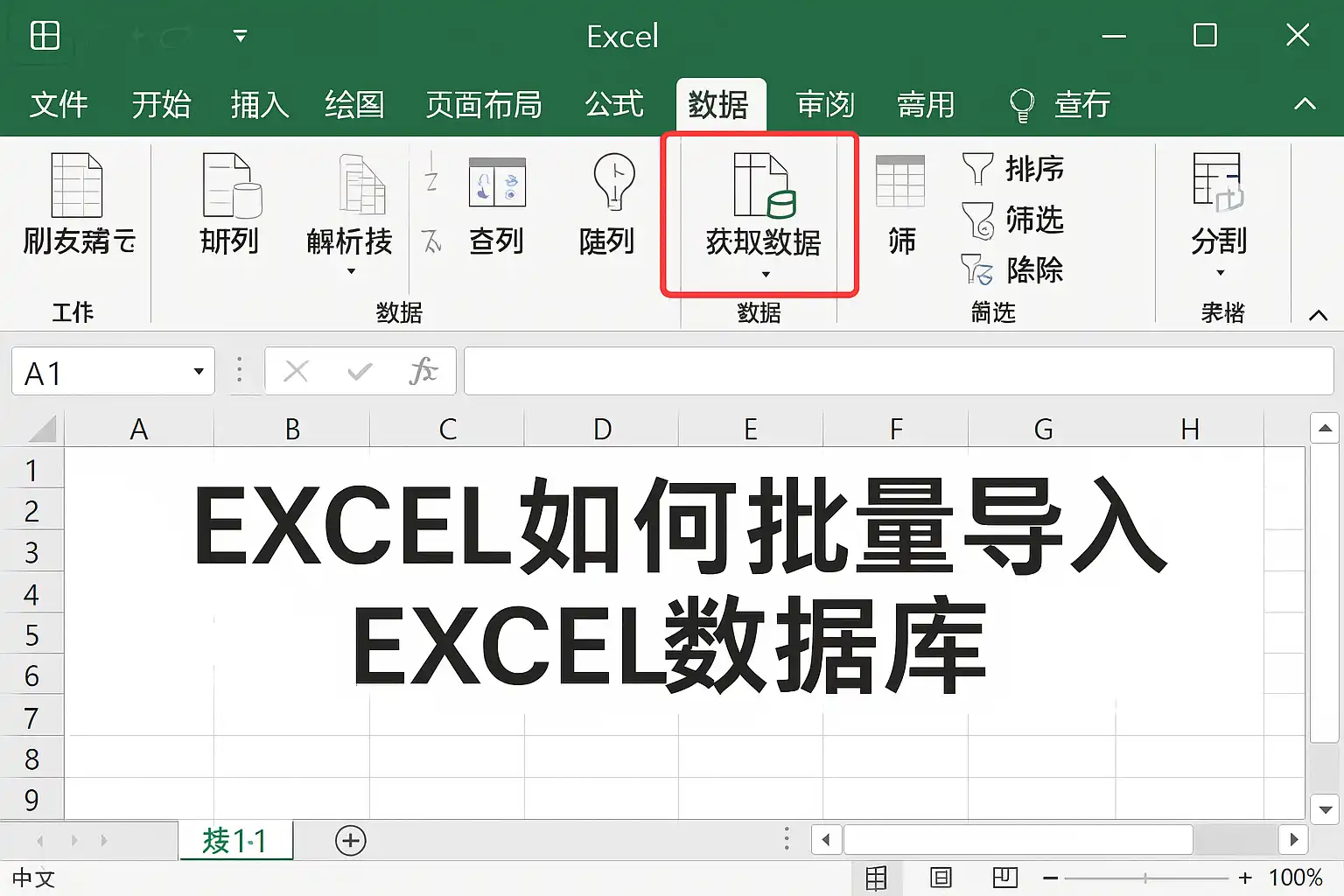Collapse the ribbon using the bottom-right chevron
The image size is (1344, 896).
pos(1318,315)
